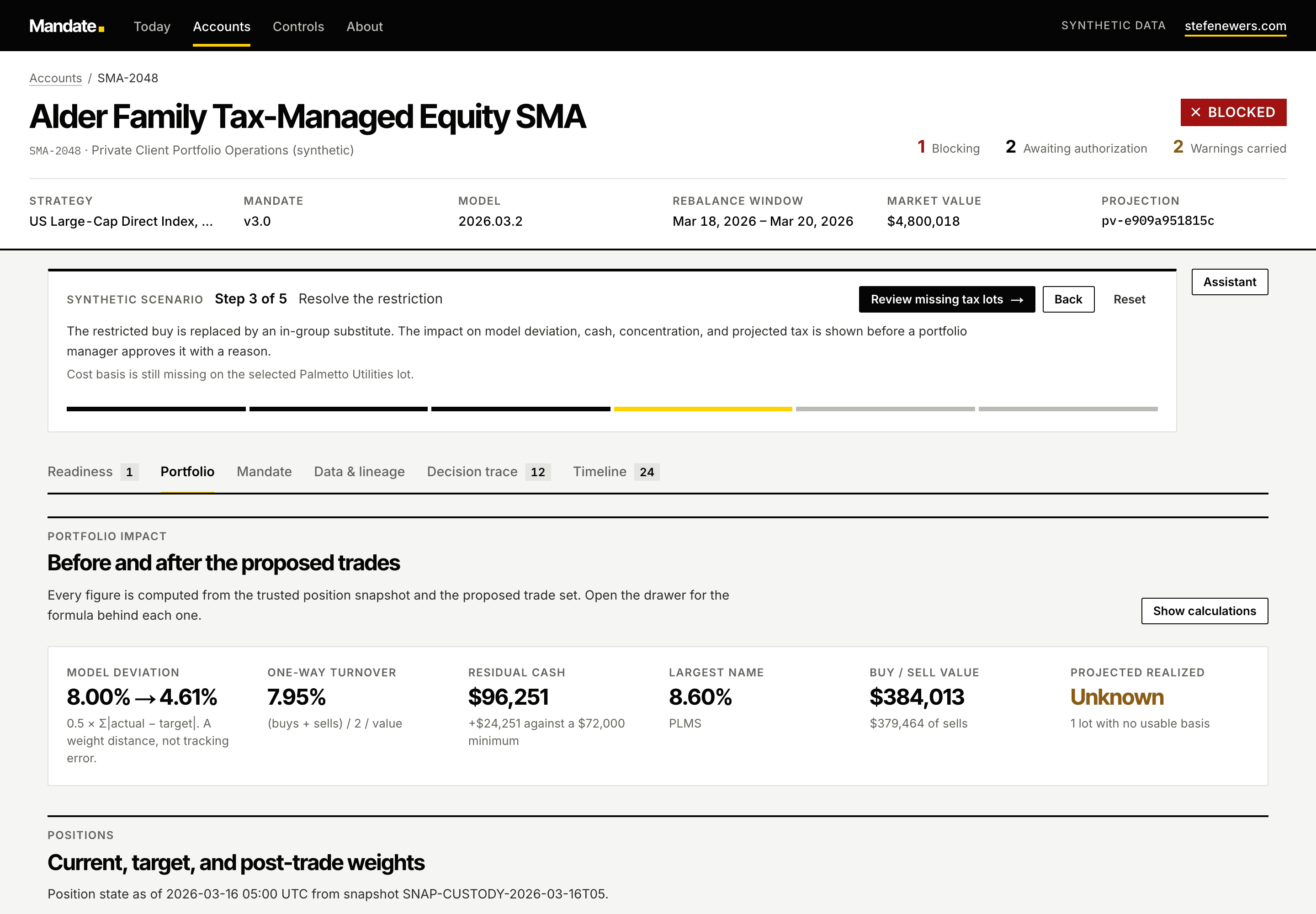Click the first progress segment of scenario
Viewport: 1316px width, 914px height.
pyautogui.click(x=156, y=409)
